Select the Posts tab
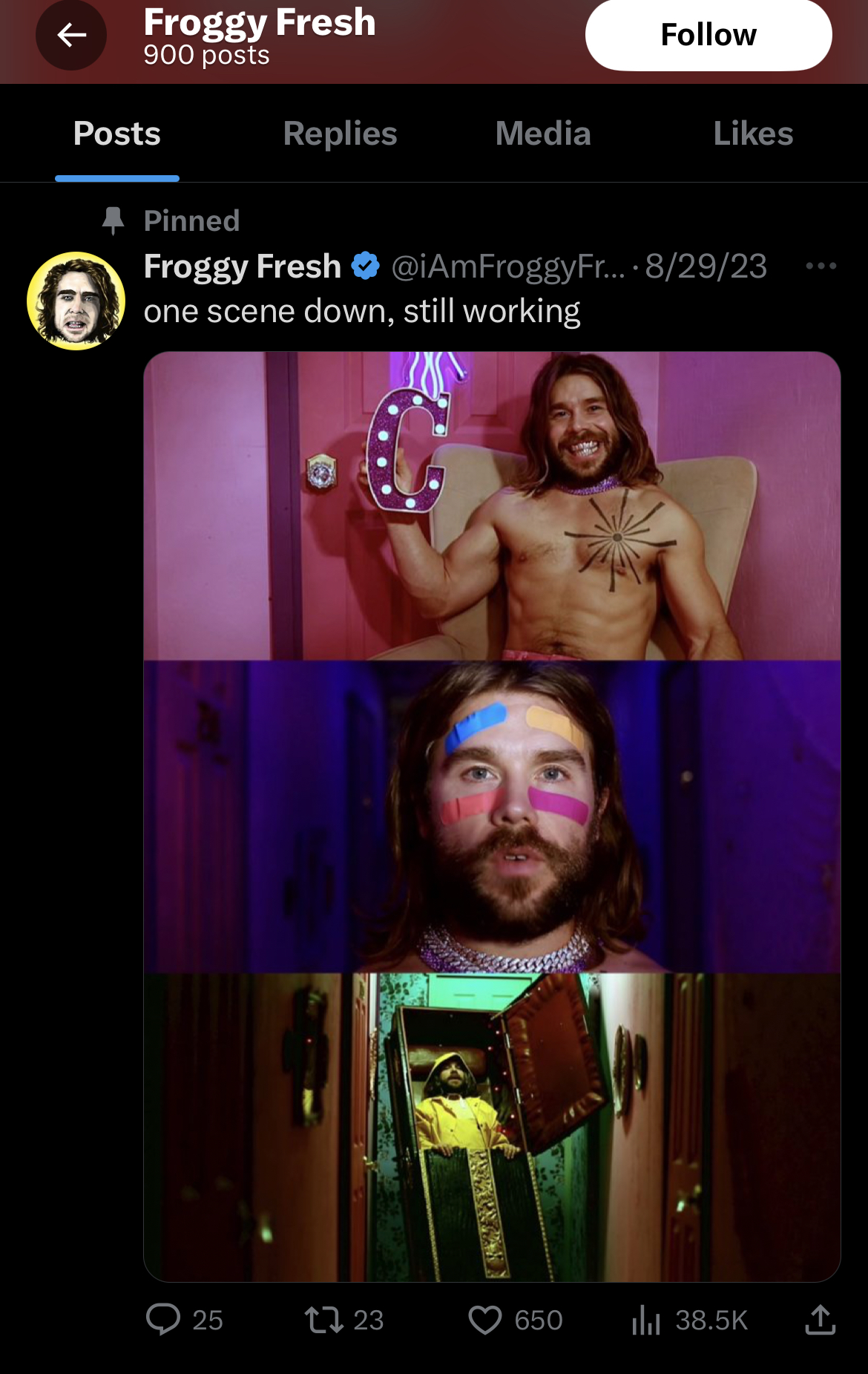The width and height of the screenshot is (868, 1374). 117,134
